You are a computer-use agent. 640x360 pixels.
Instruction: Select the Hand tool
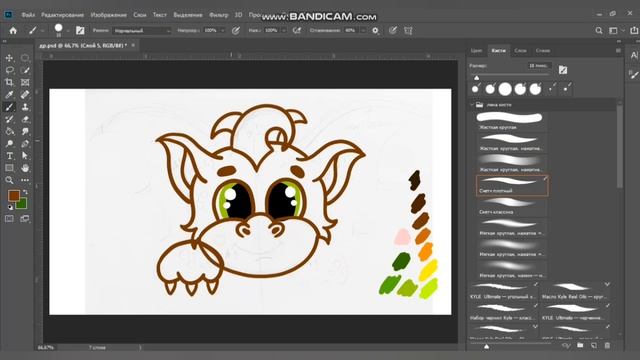click(25, 168)
